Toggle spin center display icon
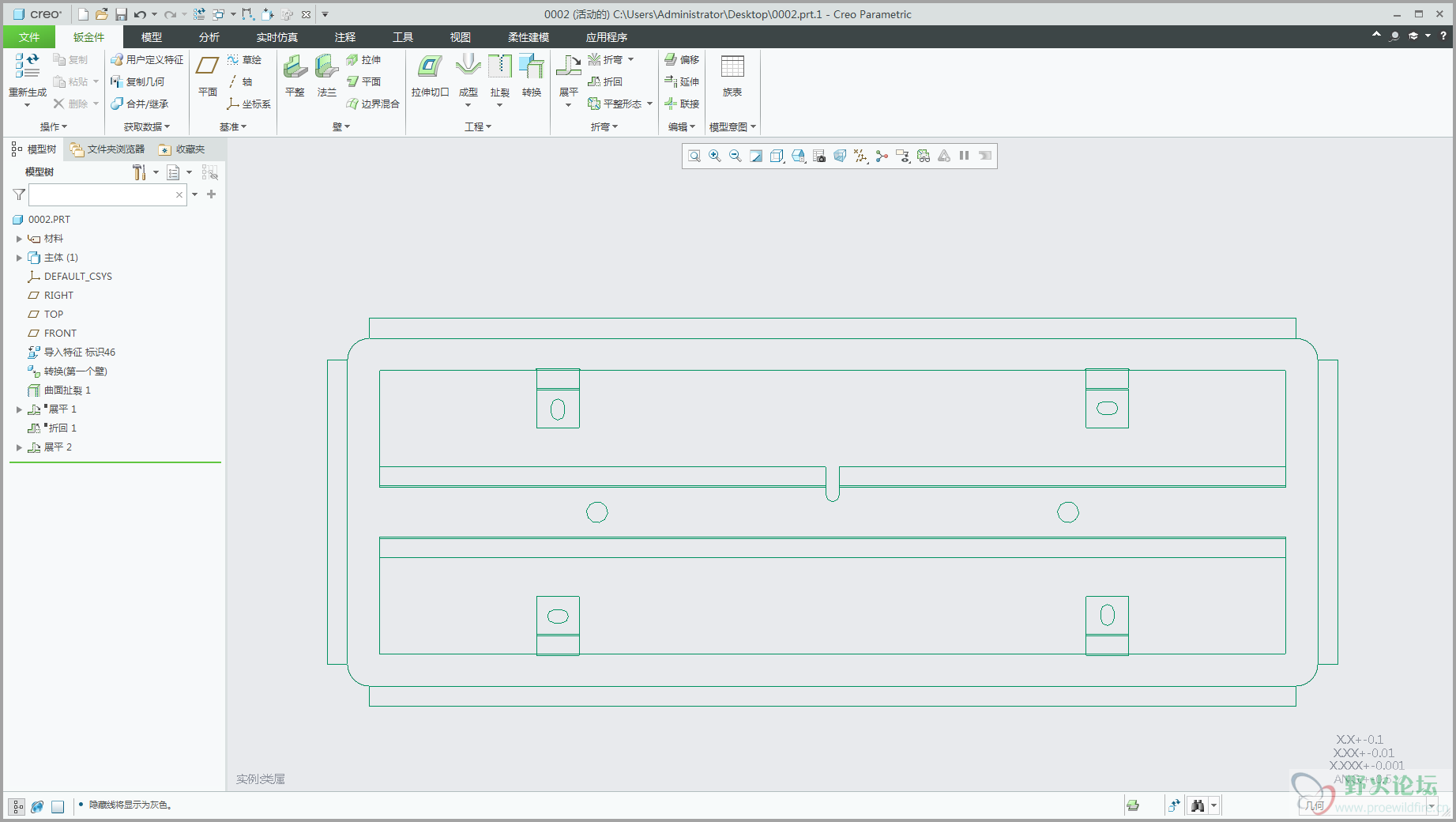 click(882, 156)
